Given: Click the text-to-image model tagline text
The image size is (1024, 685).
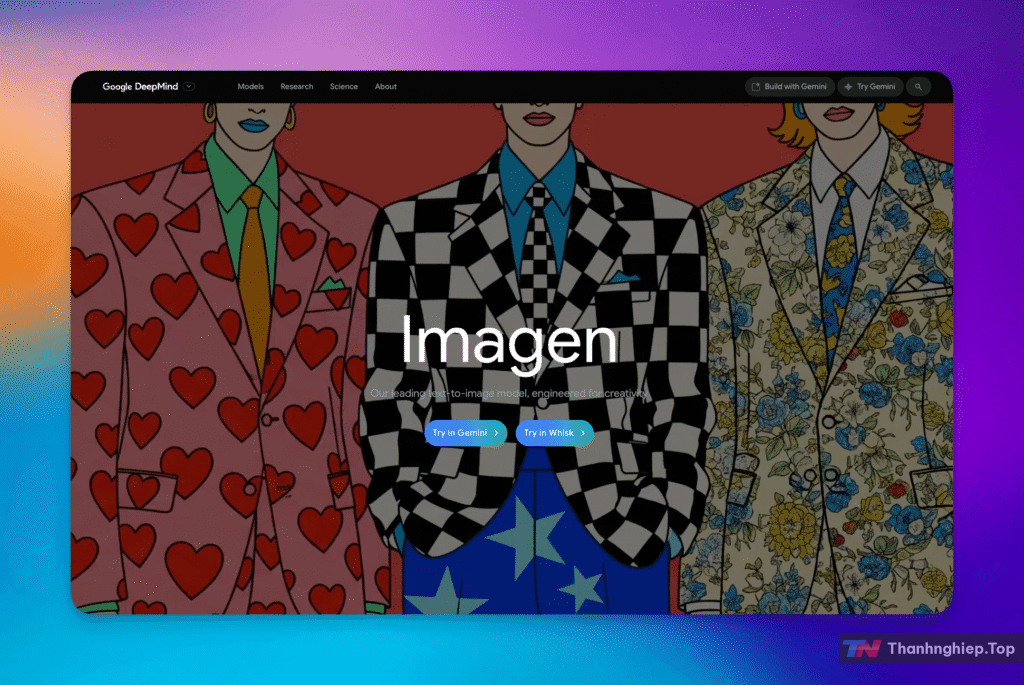Looking at the screenshot, I should [x=509, y=393].
